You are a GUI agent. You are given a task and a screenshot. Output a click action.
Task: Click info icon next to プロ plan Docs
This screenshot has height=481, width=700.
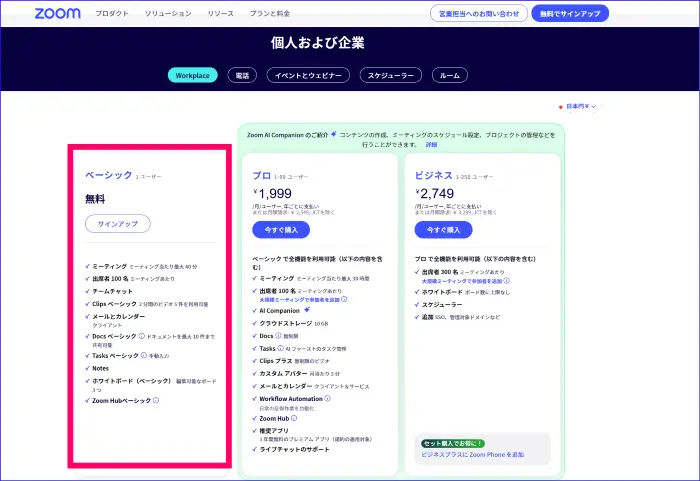point(278,335)
